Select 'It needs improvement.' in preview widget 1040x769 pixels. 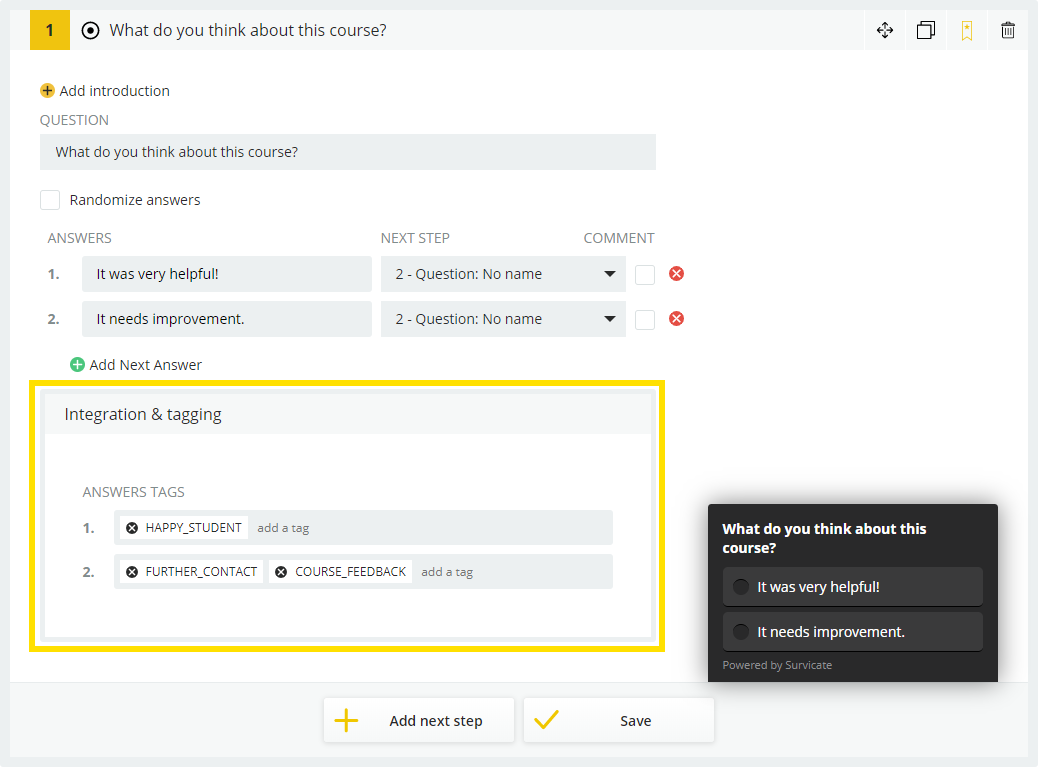(854, 633)
